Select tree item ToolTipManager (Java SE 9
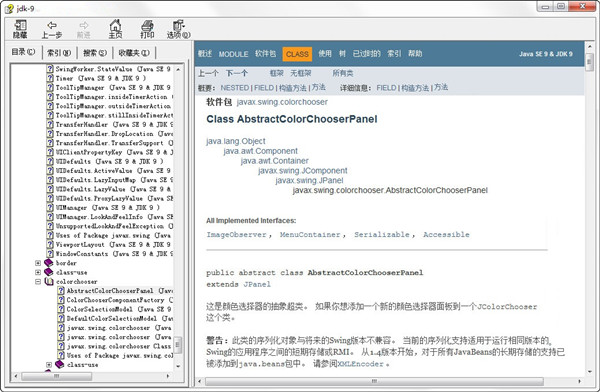 point(113,87)
